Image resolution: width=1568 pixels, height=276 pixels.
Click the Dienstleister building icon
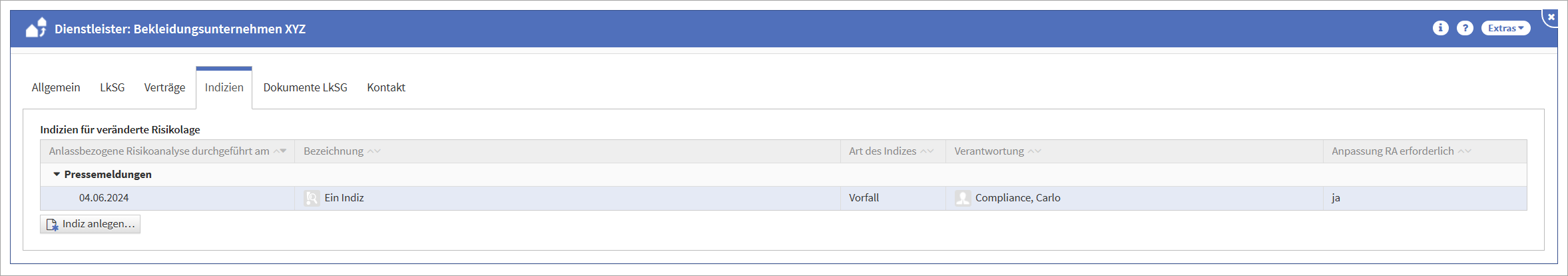click(36, 28)
